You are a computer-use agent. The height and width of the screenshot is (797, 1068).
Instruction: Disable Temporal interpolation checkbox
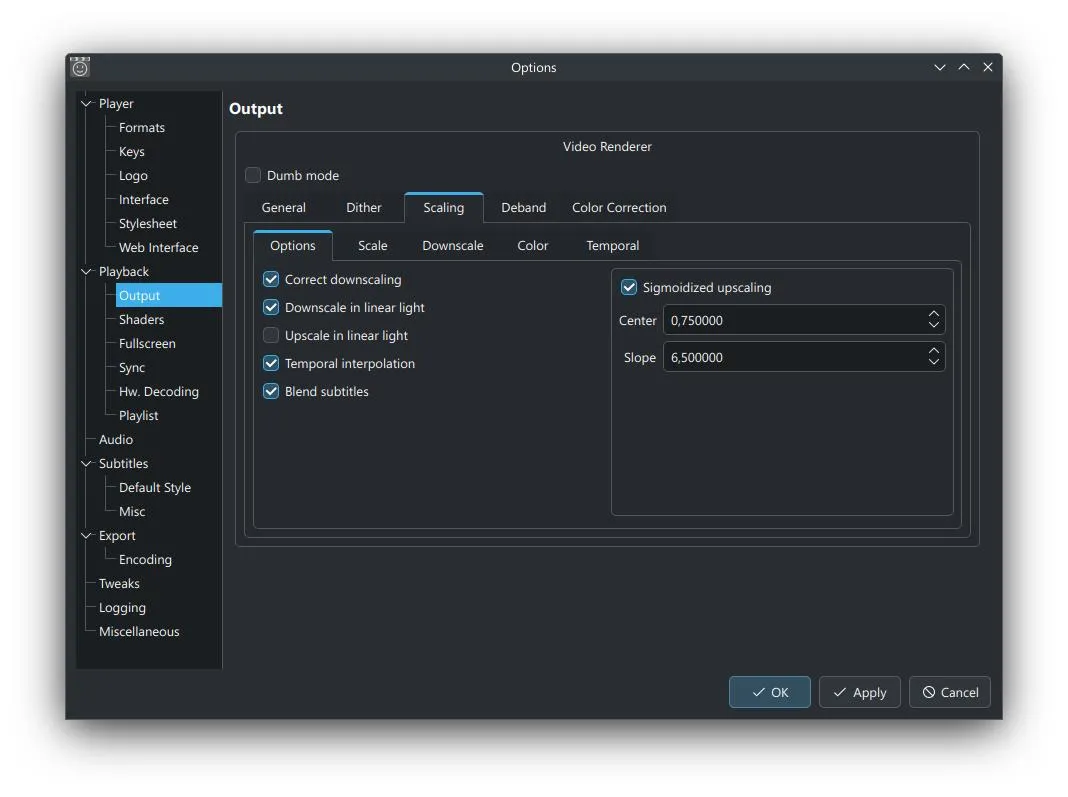coord(271,363)
